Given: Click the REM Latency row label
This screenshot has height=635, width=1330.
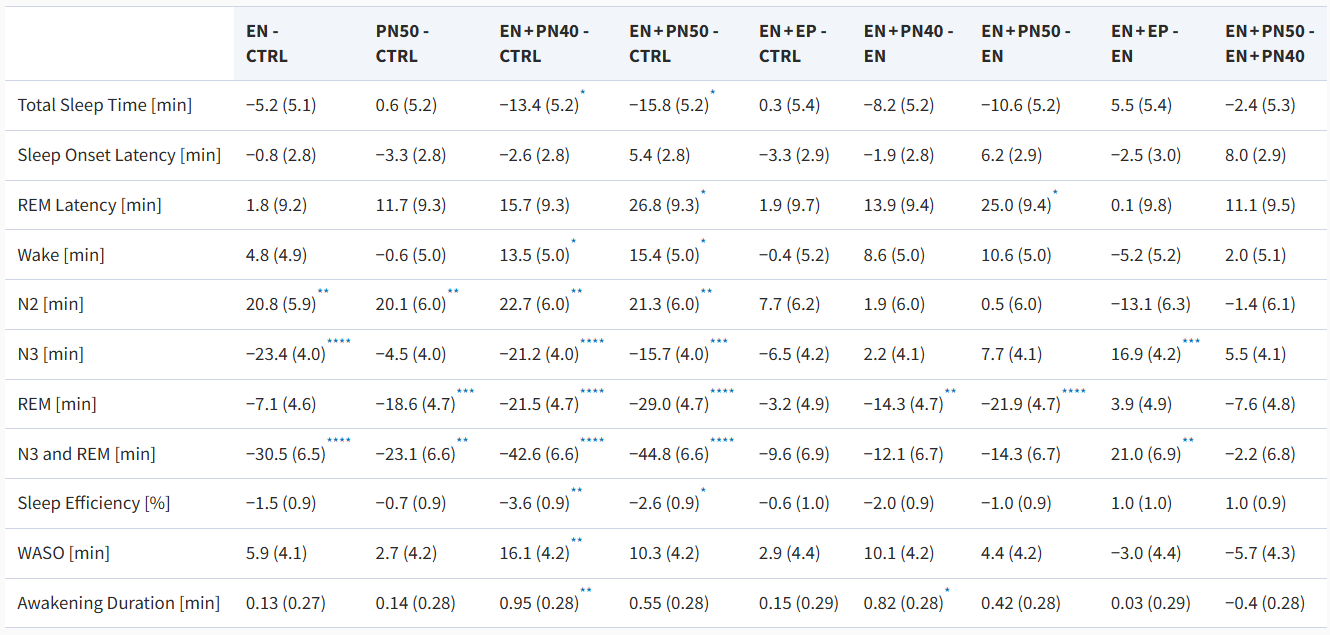Looking at the screenshot, I should click(x=90, y=205).
